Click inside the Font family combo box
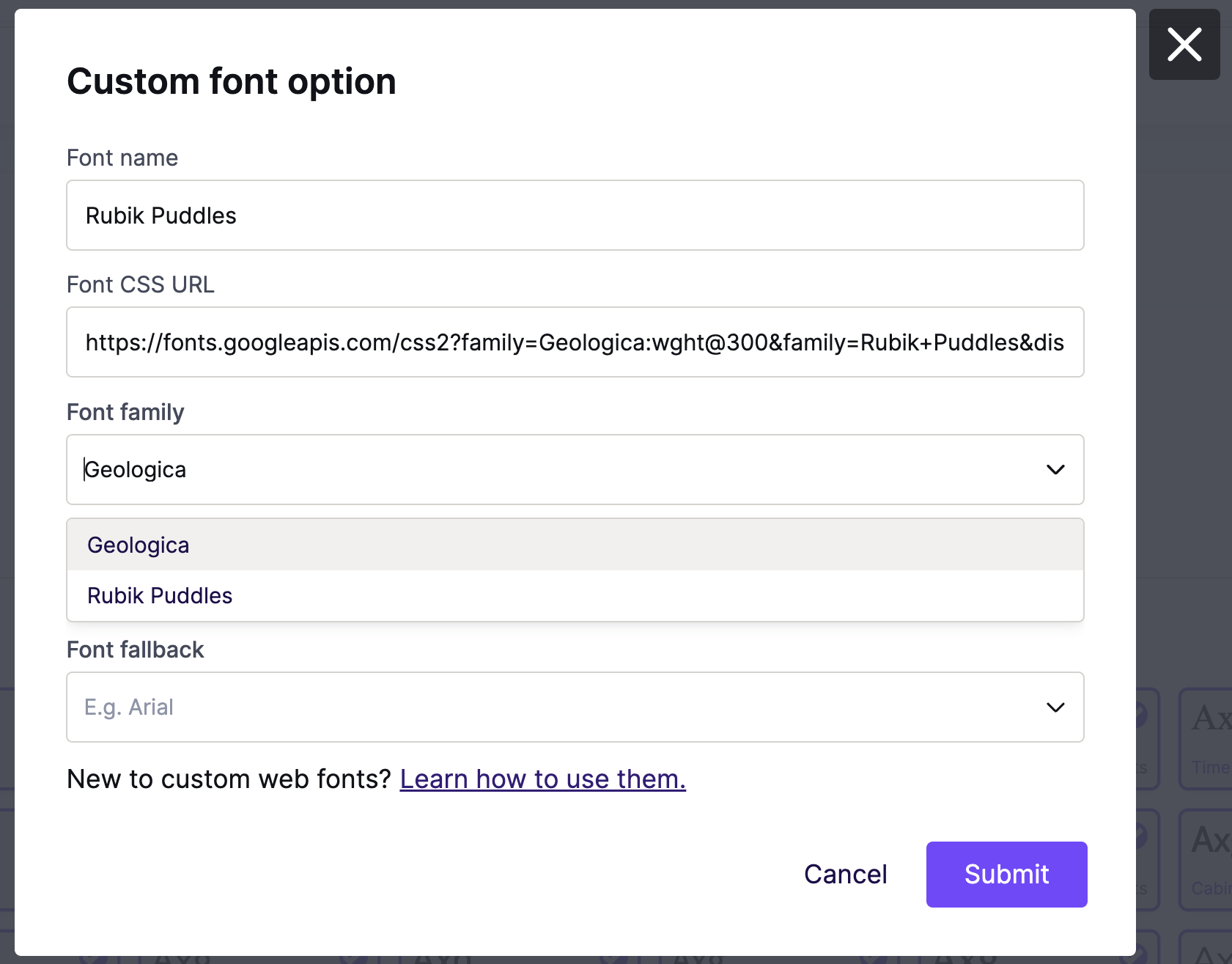Image resolution: width=1232 pixels, height=964 pixels. coord(513,470)
